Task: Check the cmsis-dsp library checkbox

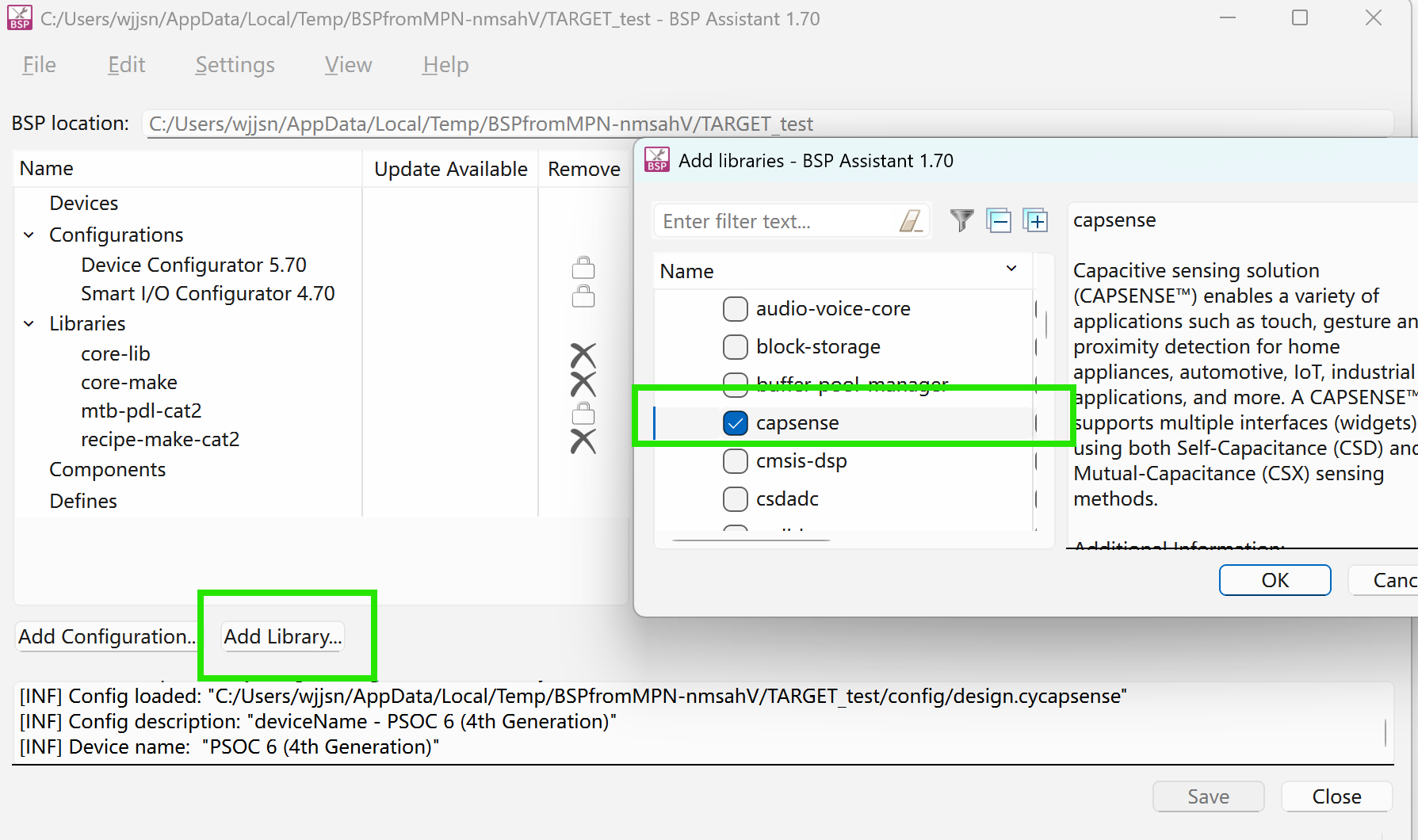Action: click(736, 461)
